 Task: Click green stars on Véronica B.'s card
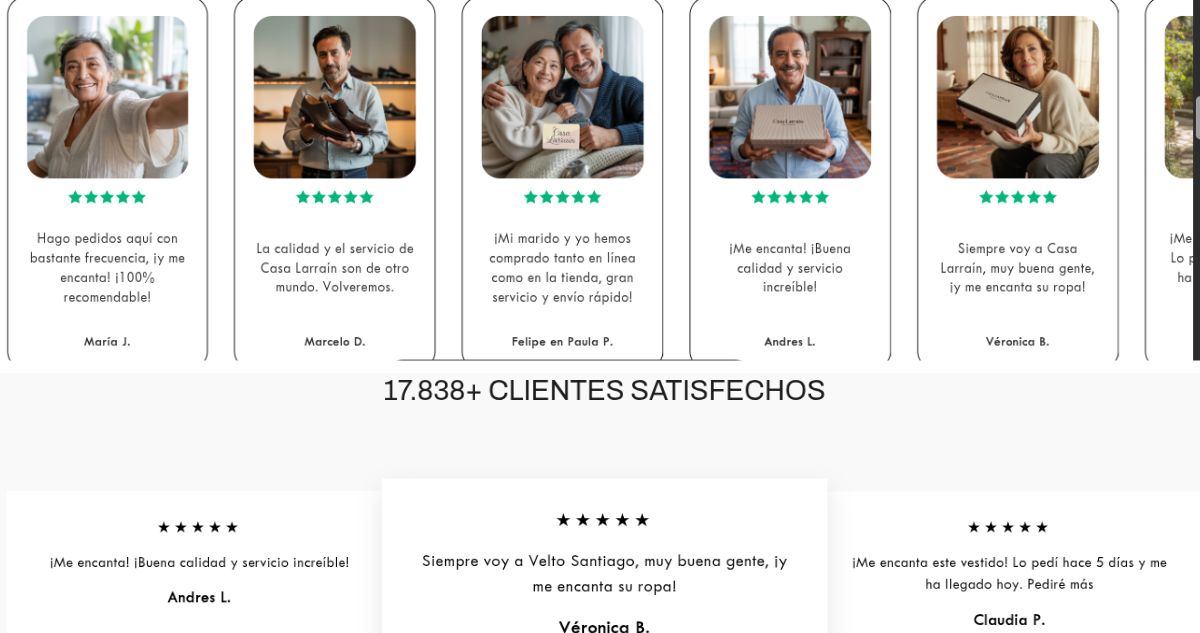[x=1018, y=197]
